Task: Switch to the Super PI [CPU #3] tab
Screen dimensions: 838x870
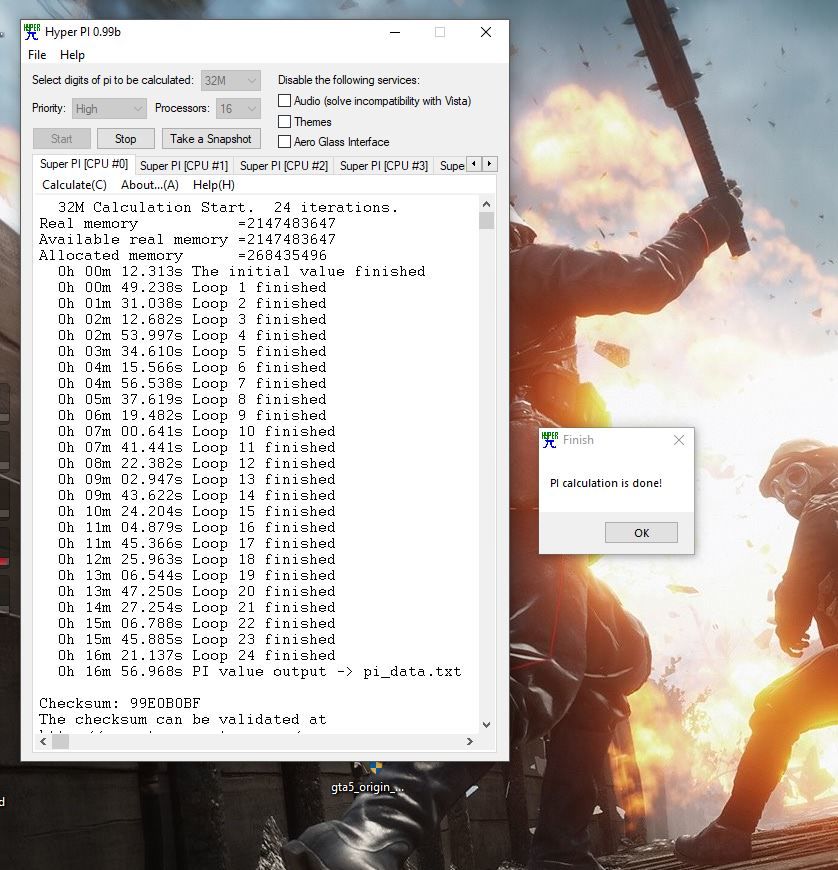Action: [x=383, y=166]
